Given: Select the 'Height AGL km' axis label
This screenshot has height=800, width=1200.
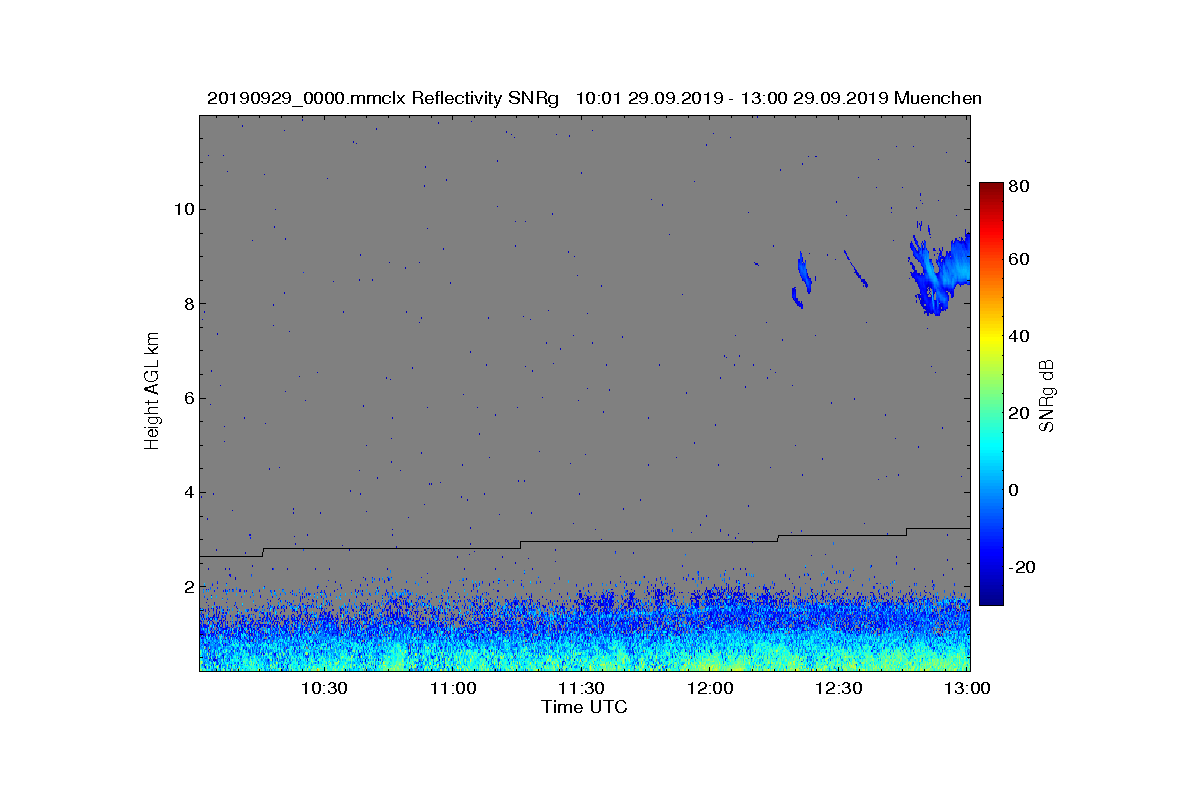Looking at the screenshot, I should 153,391.
